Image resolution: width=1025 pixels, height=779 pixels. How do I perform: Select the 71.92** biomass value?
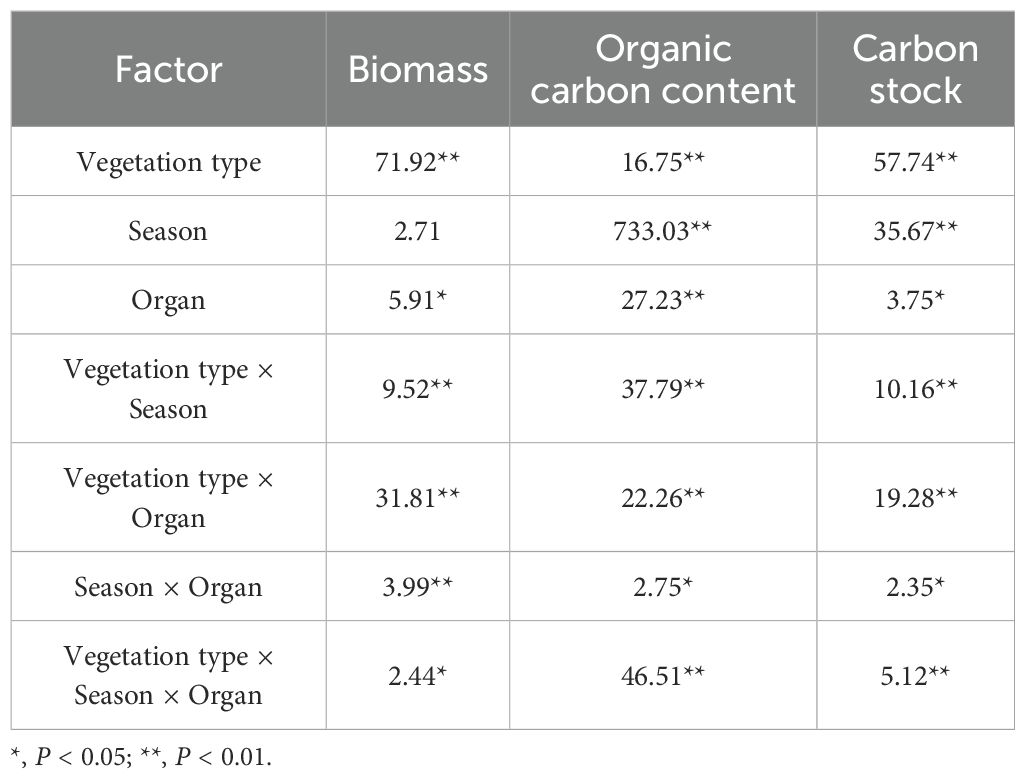coord(417,162)
